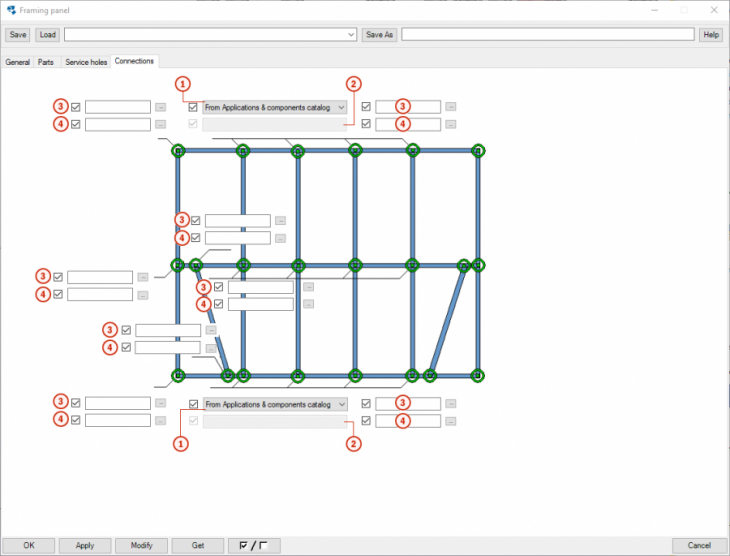This screenshot has width=730, height=556.
Task: Toggle the upper-right group row 4 checkbox
Action: click(366, 124)
